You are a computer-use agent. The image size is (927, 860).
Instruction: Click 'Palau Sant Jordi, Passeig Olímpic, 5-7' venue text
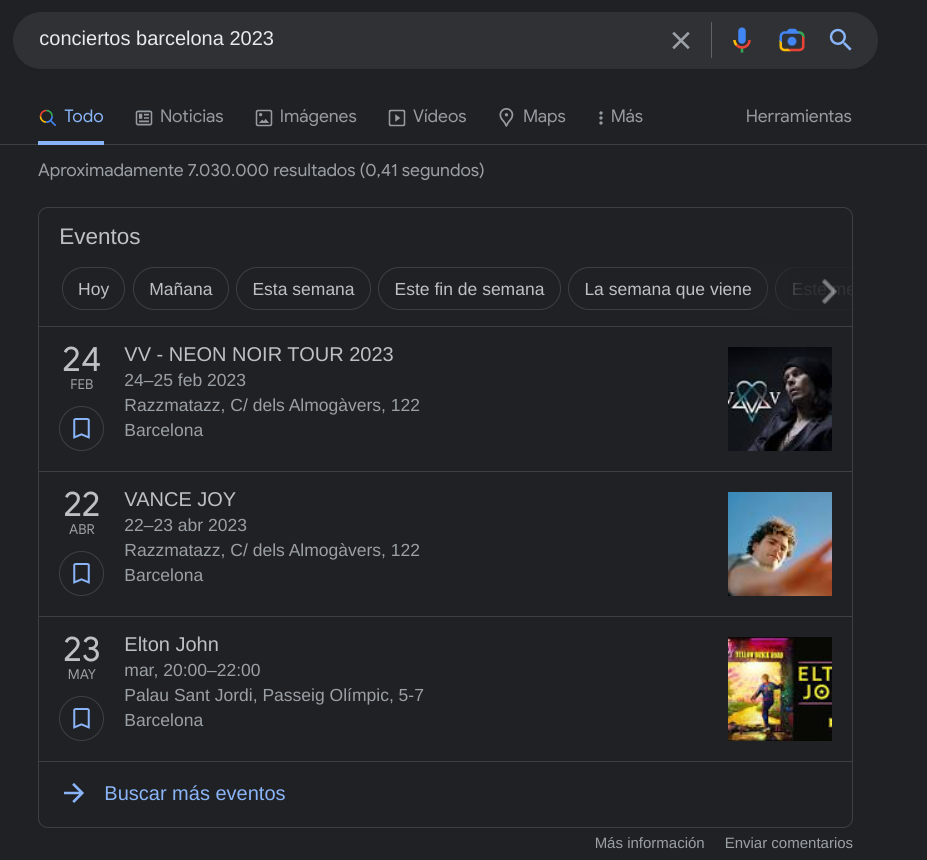coord(274,695)
